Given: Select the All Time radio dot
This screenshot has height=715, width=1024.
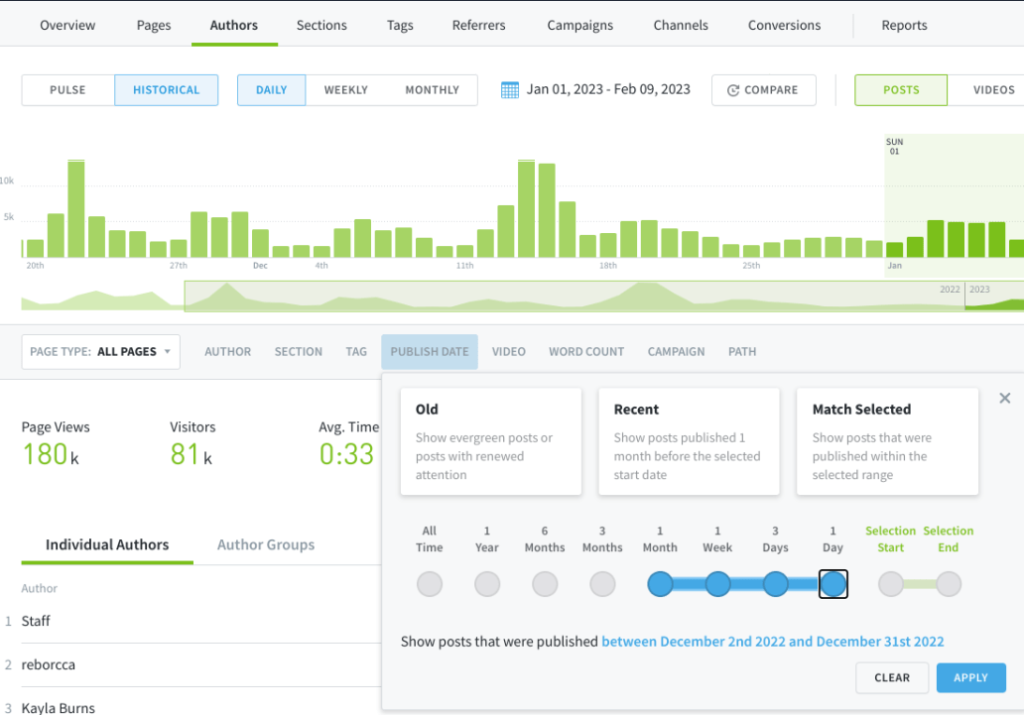Looking at the screenshot, I should click(x=429, y=584).
